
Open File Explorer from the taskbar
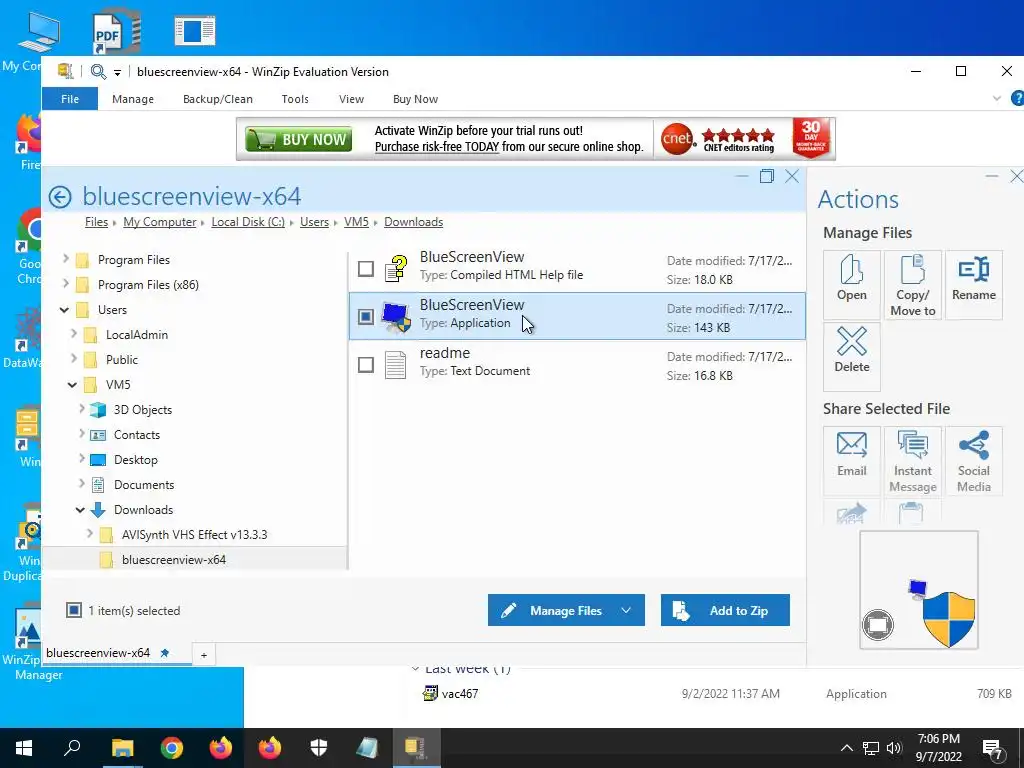coord(122,748)
